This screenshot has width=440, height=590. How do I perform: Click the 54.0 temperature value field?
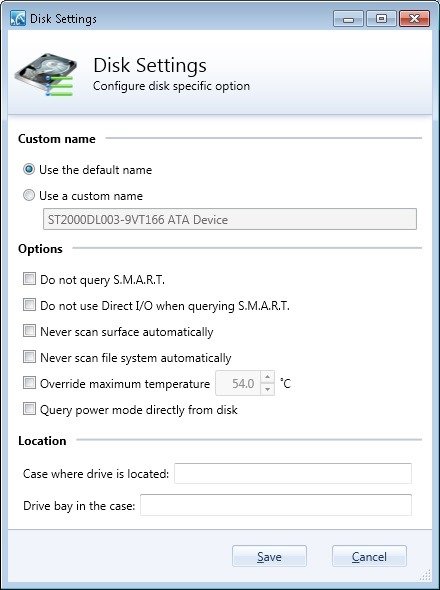point(238,383)
